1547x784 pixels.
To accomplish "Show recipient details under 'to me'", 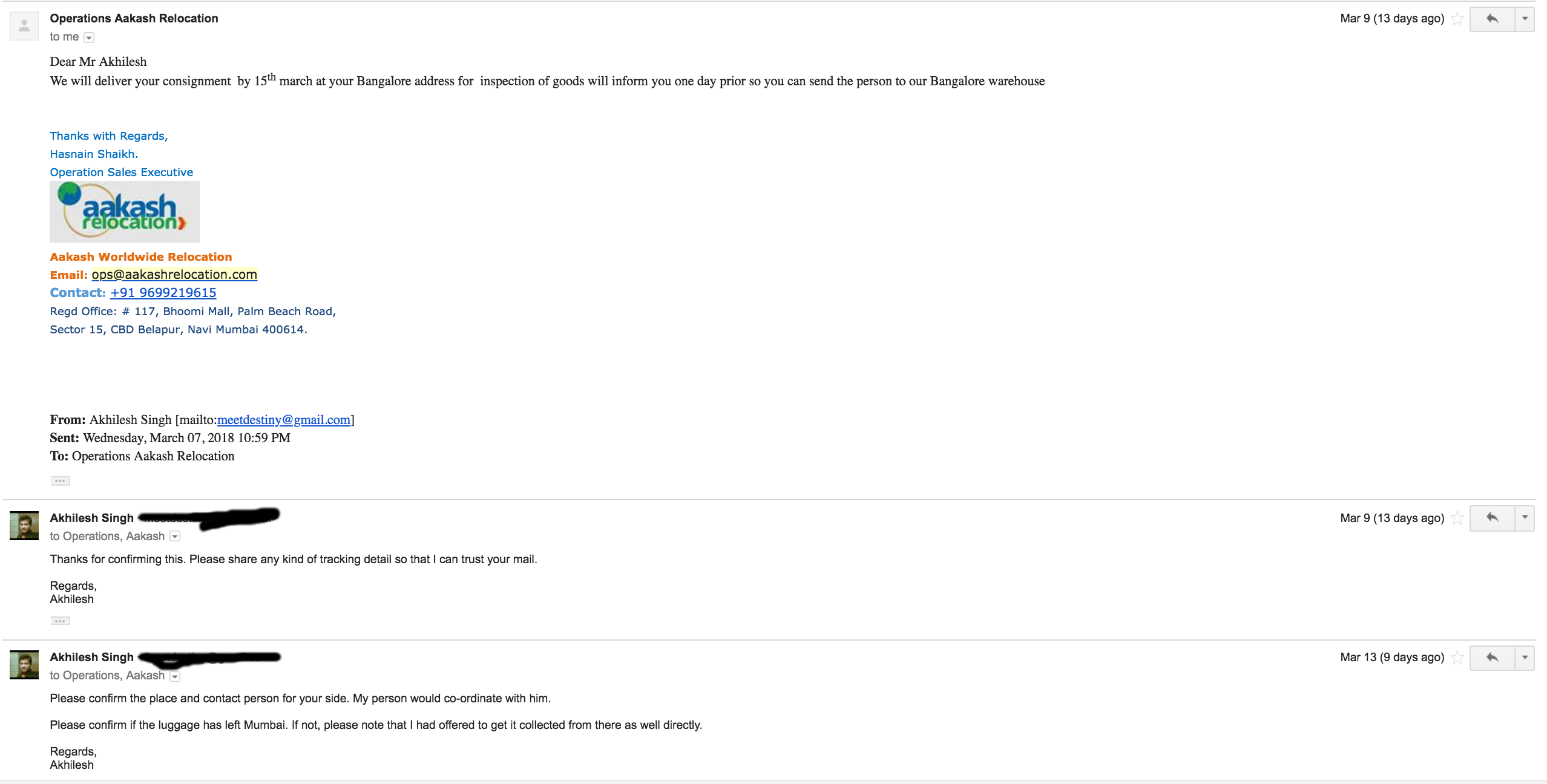I will tap(89, 38).
